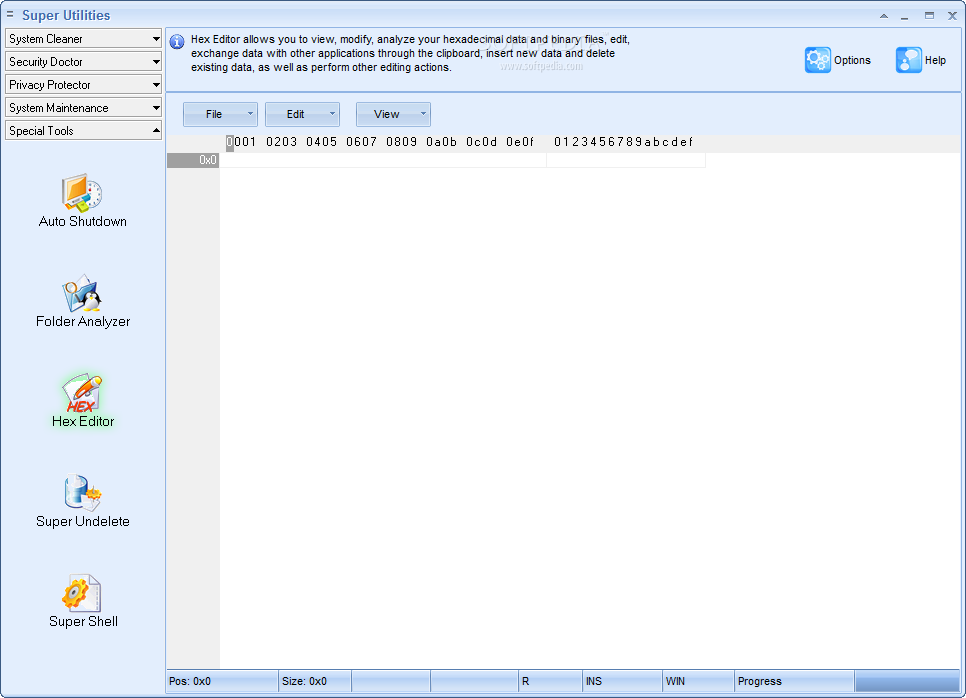This screenshot has width=966, height=698.
Task: Launch the Folder Analyzer icon
Action: (x=82, y=293)
